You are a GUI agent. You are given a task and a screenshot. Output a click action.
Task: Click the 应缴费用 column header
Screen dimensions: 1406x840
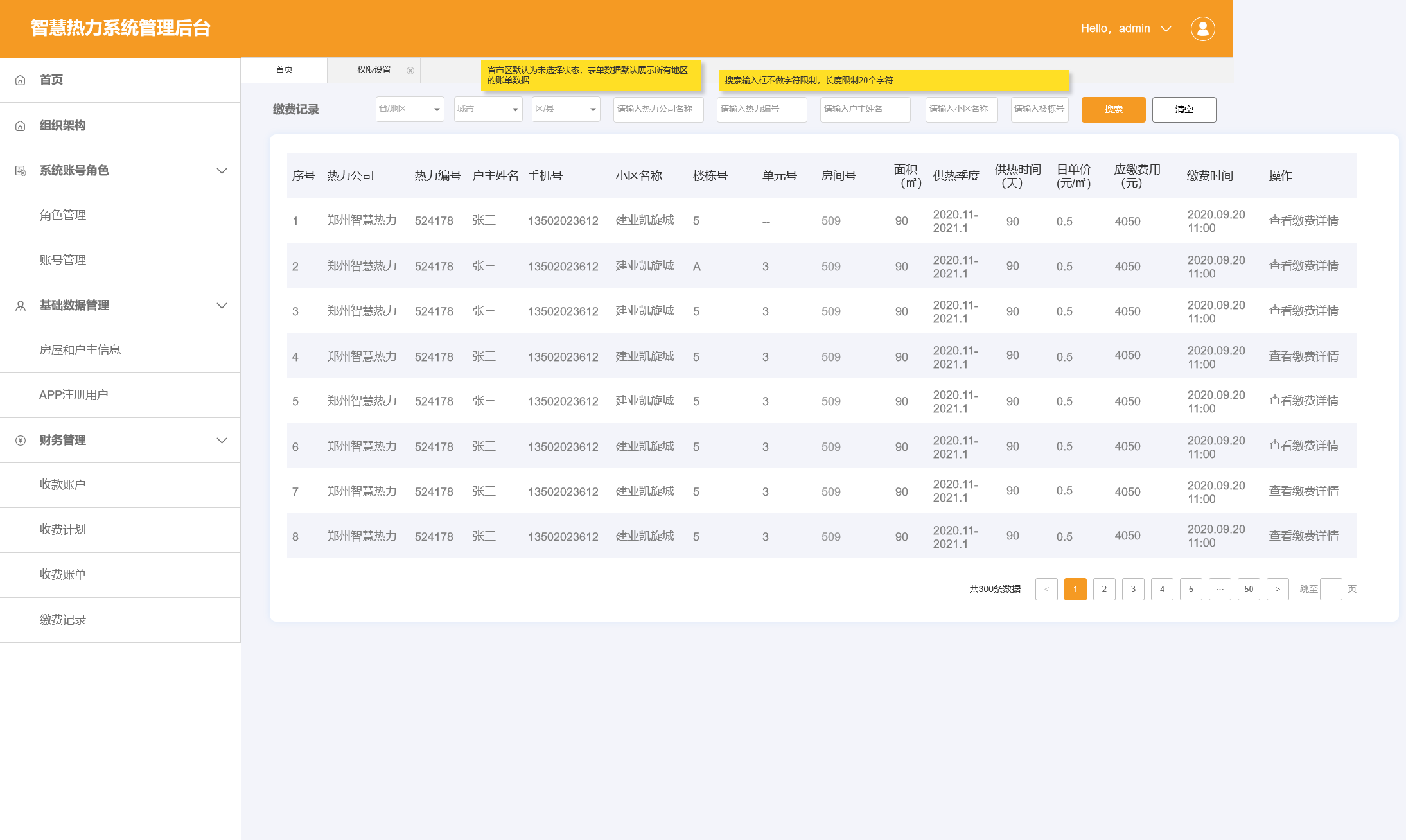(x=1137, y=176)
